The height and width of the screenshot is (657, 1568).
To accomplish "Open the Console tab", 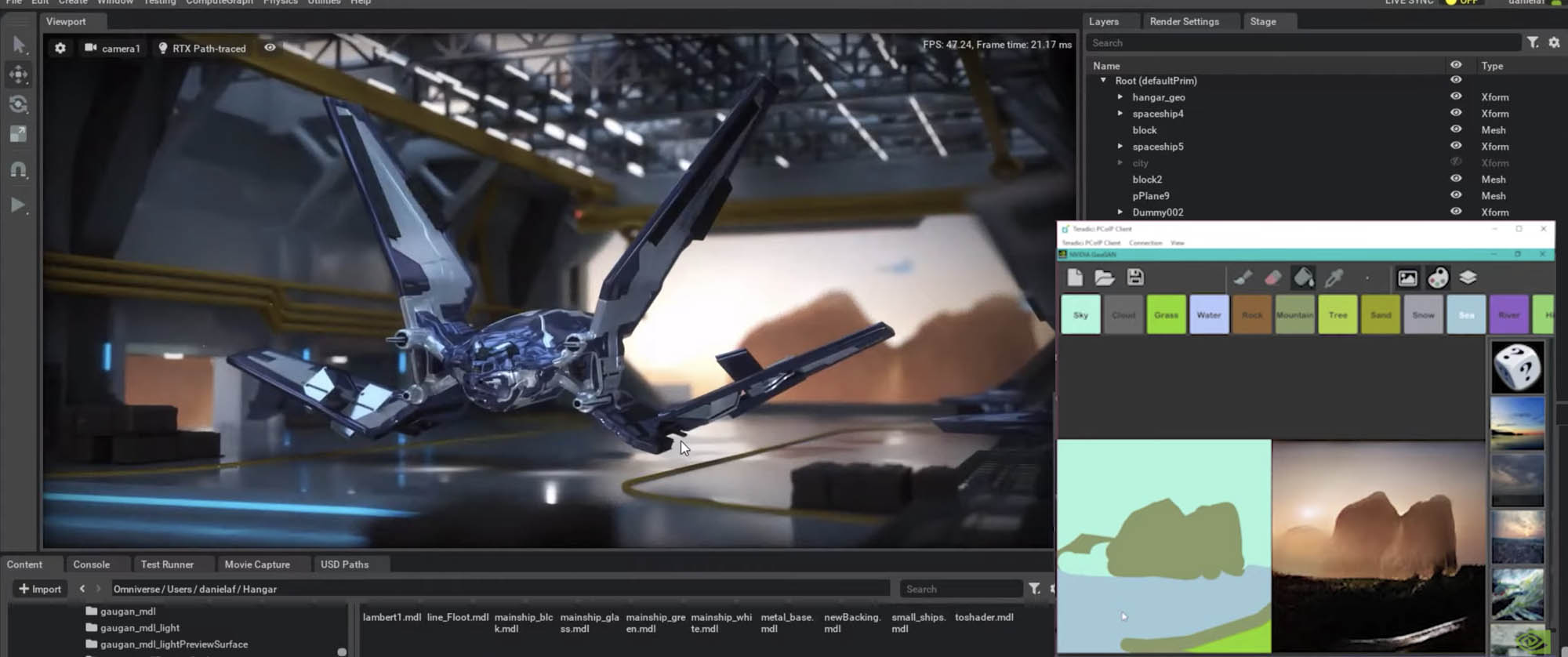I will tap(92, 564).
